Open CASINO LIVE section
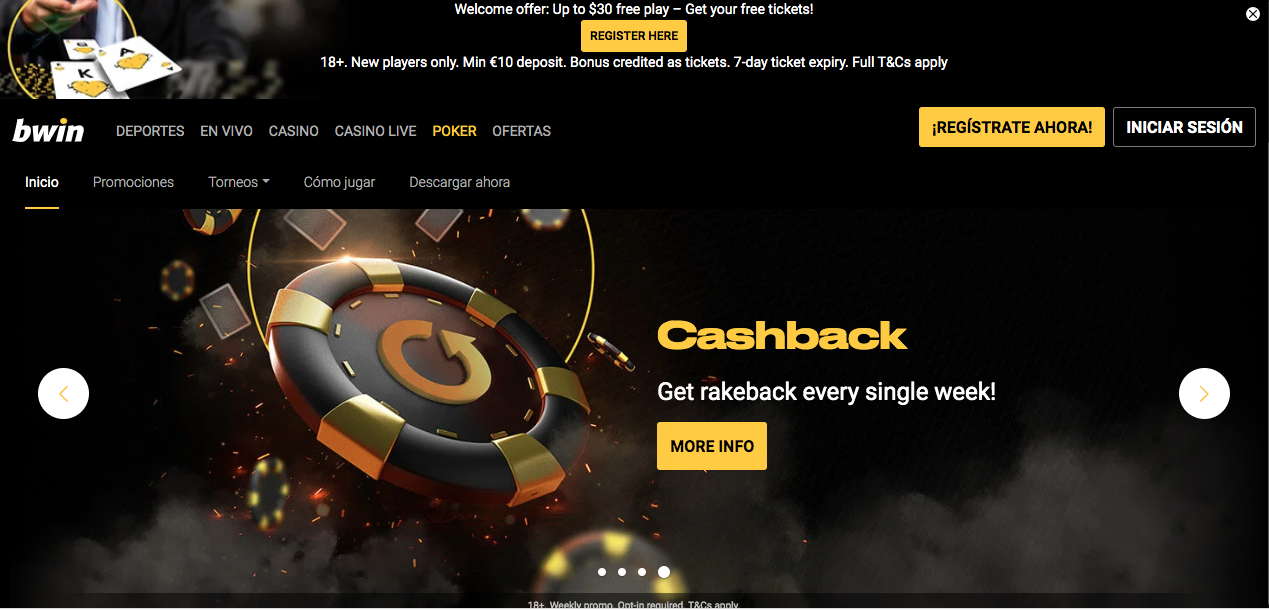 (375, 131)
